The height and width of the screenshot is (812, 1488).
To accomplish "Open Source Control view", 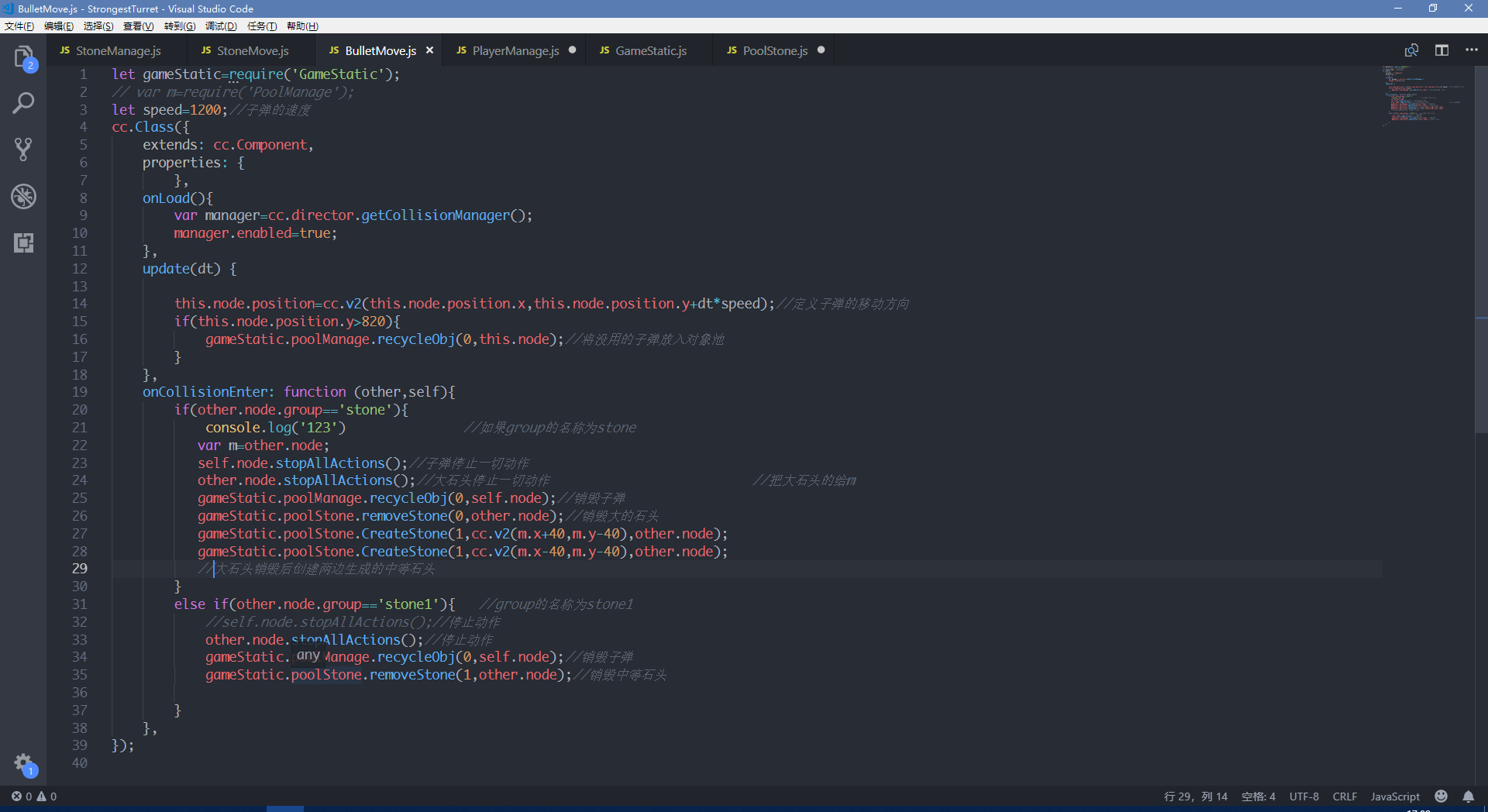I will (23, 150).
